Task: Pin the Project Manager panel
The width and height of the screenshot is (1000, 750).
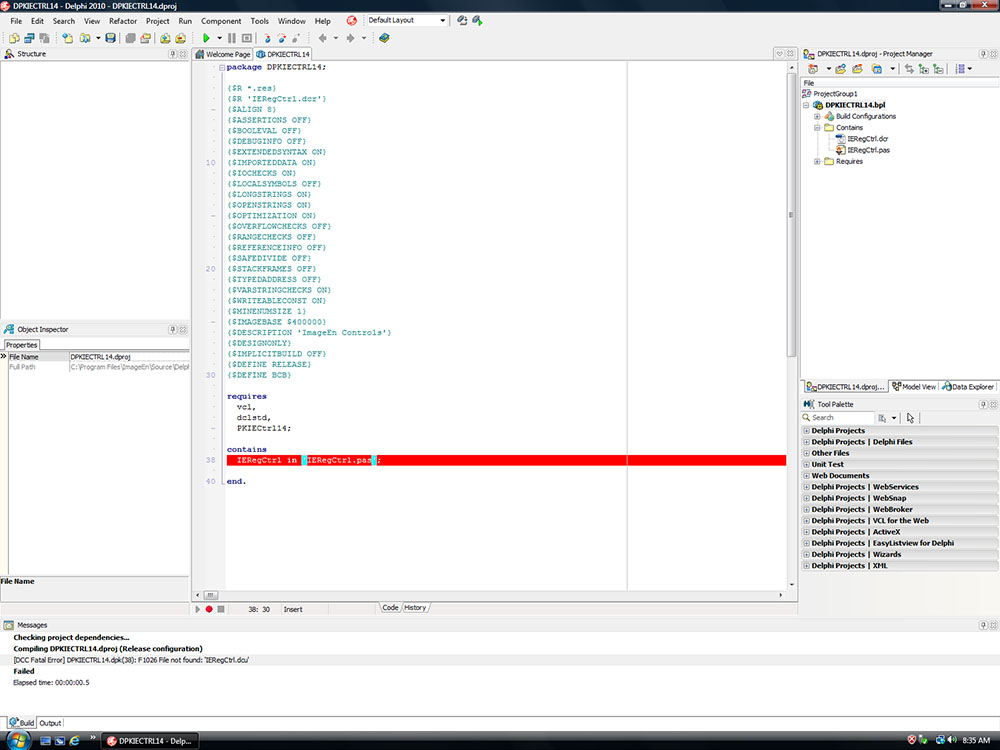Action: click(x=983, y=54)
